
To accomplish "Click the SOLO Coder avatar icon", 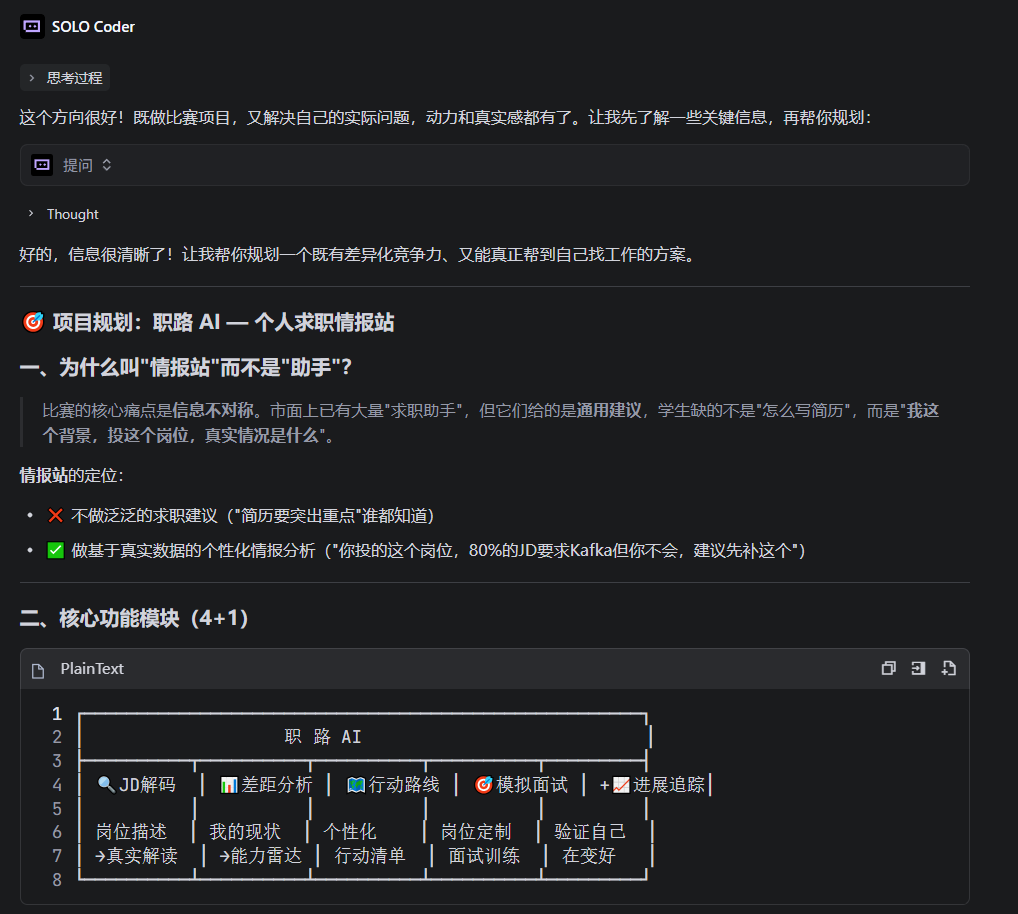I will click(x=32, y=27).
